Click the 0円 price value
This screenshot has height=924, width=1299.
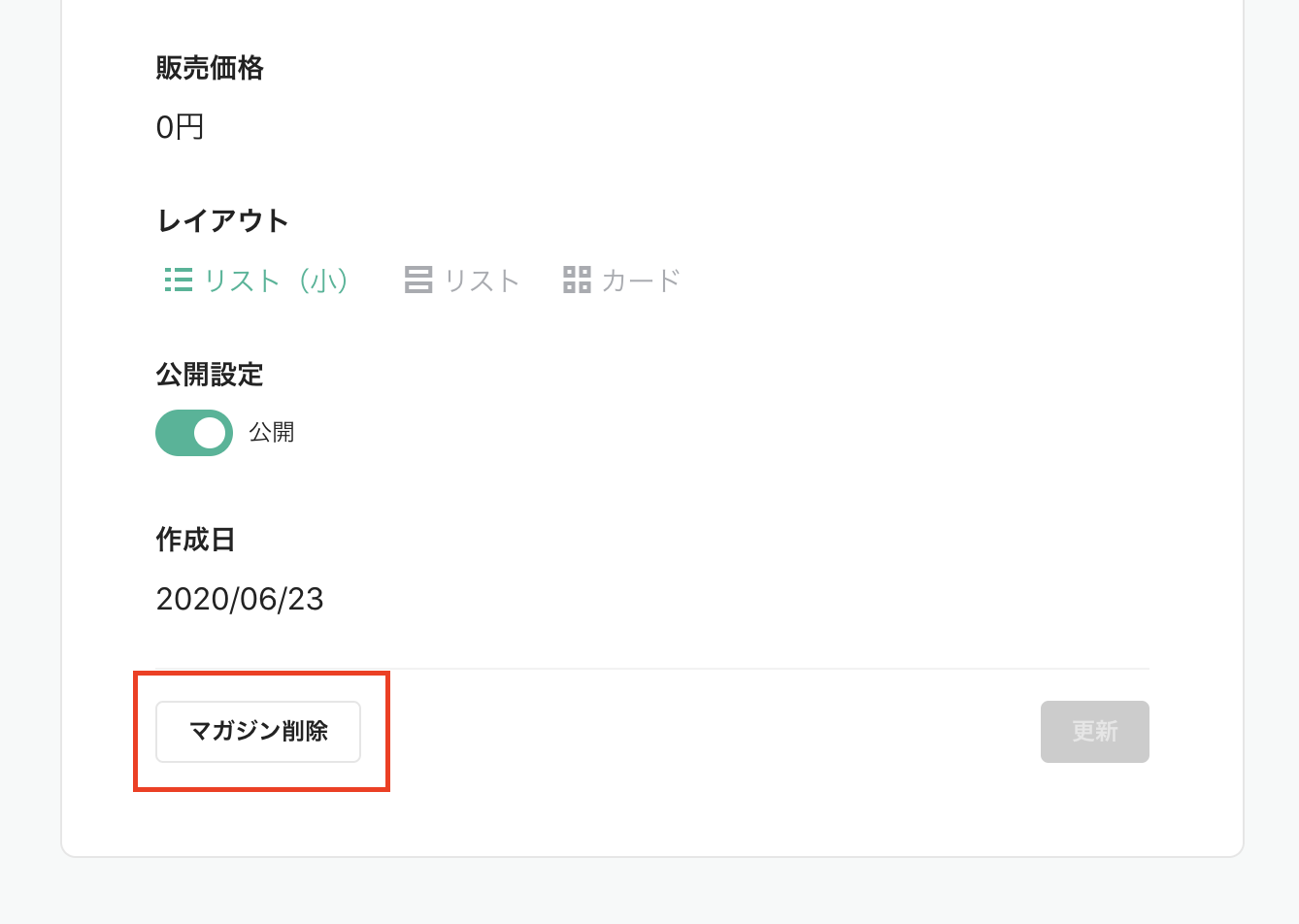point(181,127)
